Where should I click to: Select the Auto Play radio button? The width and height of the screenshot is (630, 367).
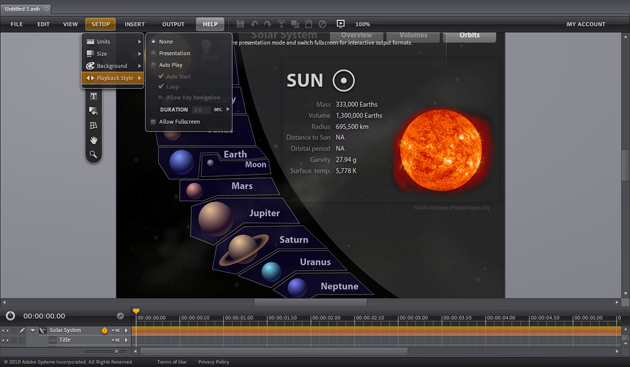pyautogui.click(x=153, y=65)
